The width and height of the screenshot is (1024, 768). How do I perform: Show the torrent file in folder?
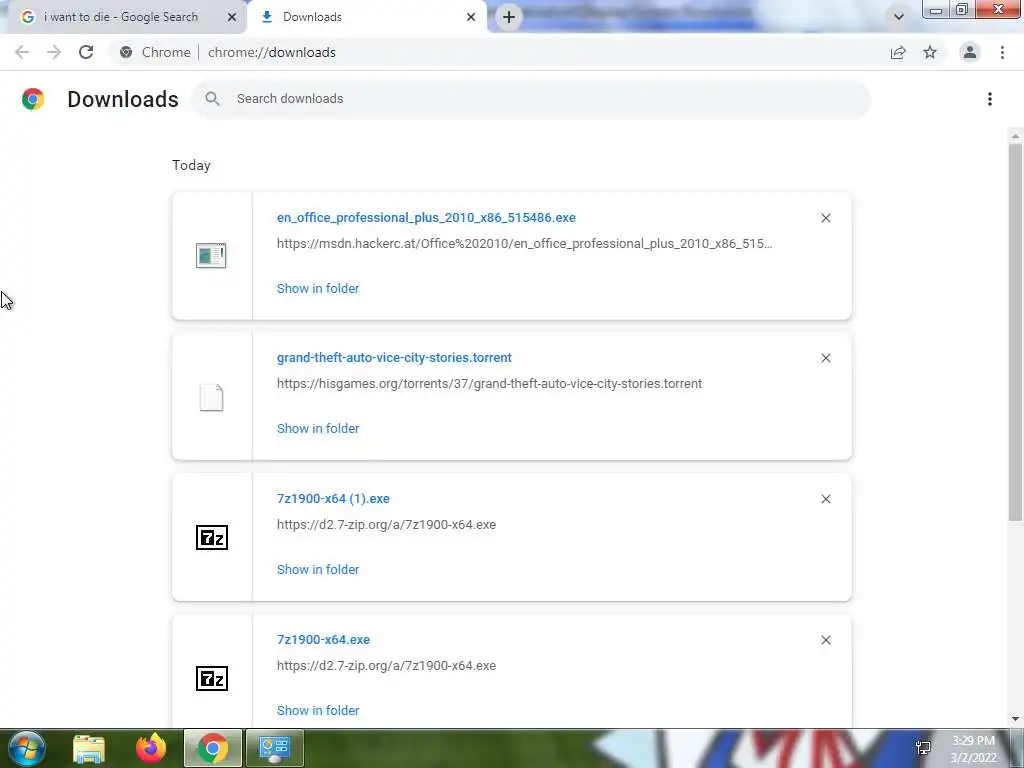point(318,428)
